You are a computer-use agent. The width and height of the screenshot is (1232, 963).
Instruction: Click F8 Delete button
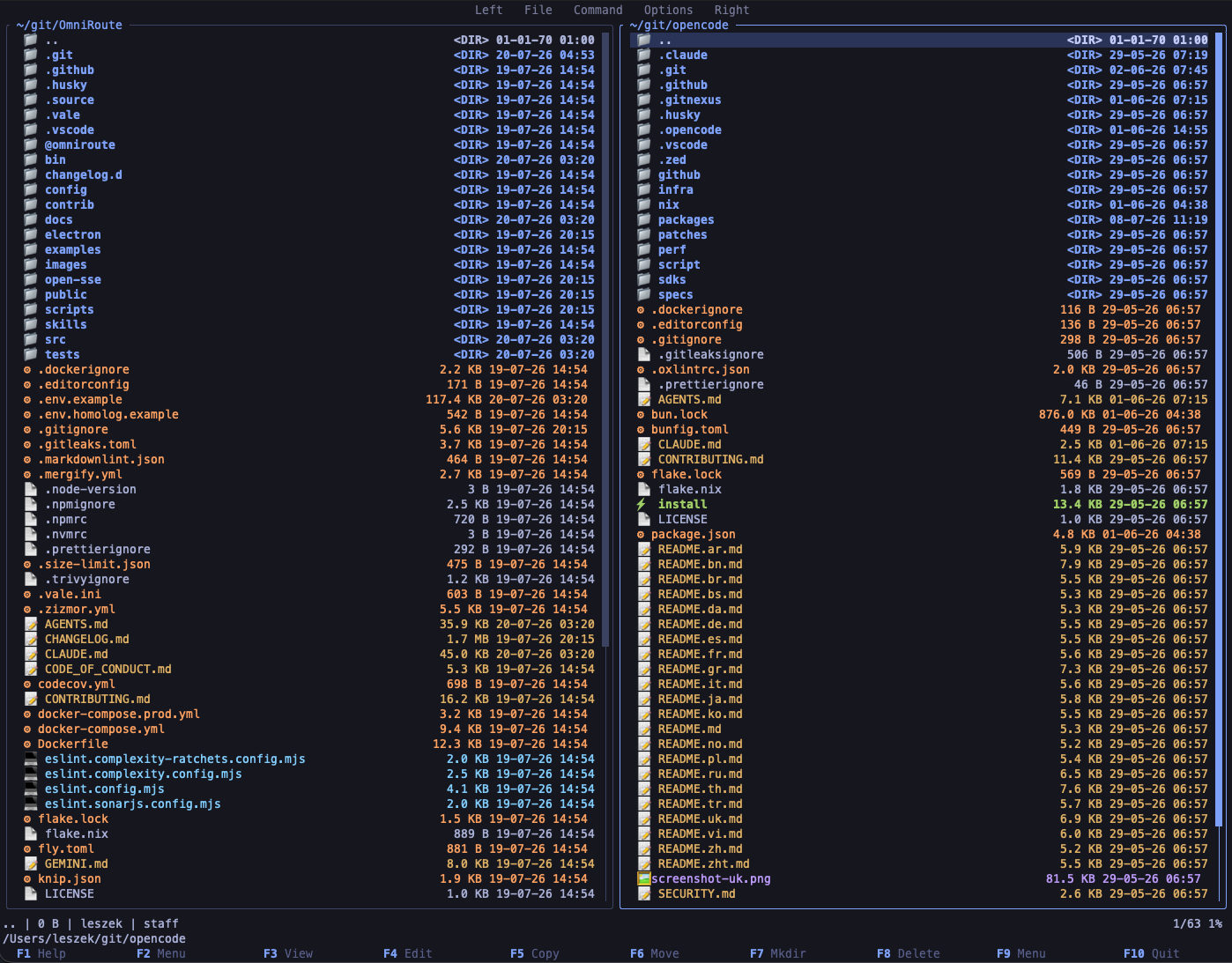point(909,953)
